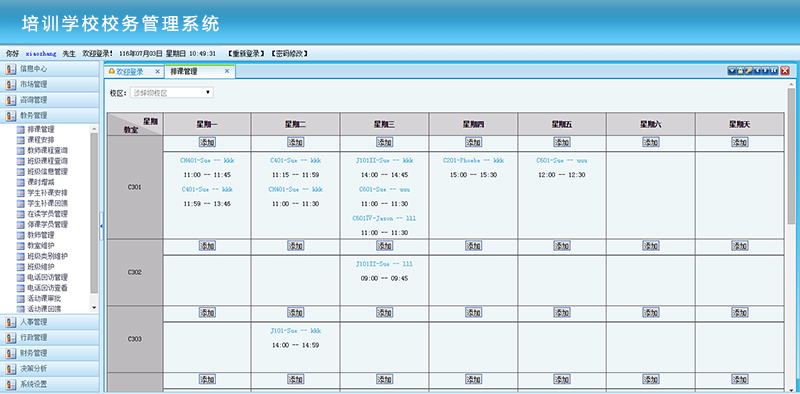Viewport: 800px width, 394px height.
Task: Click the red X close-all-tabs icon
Action: (785, 70)
